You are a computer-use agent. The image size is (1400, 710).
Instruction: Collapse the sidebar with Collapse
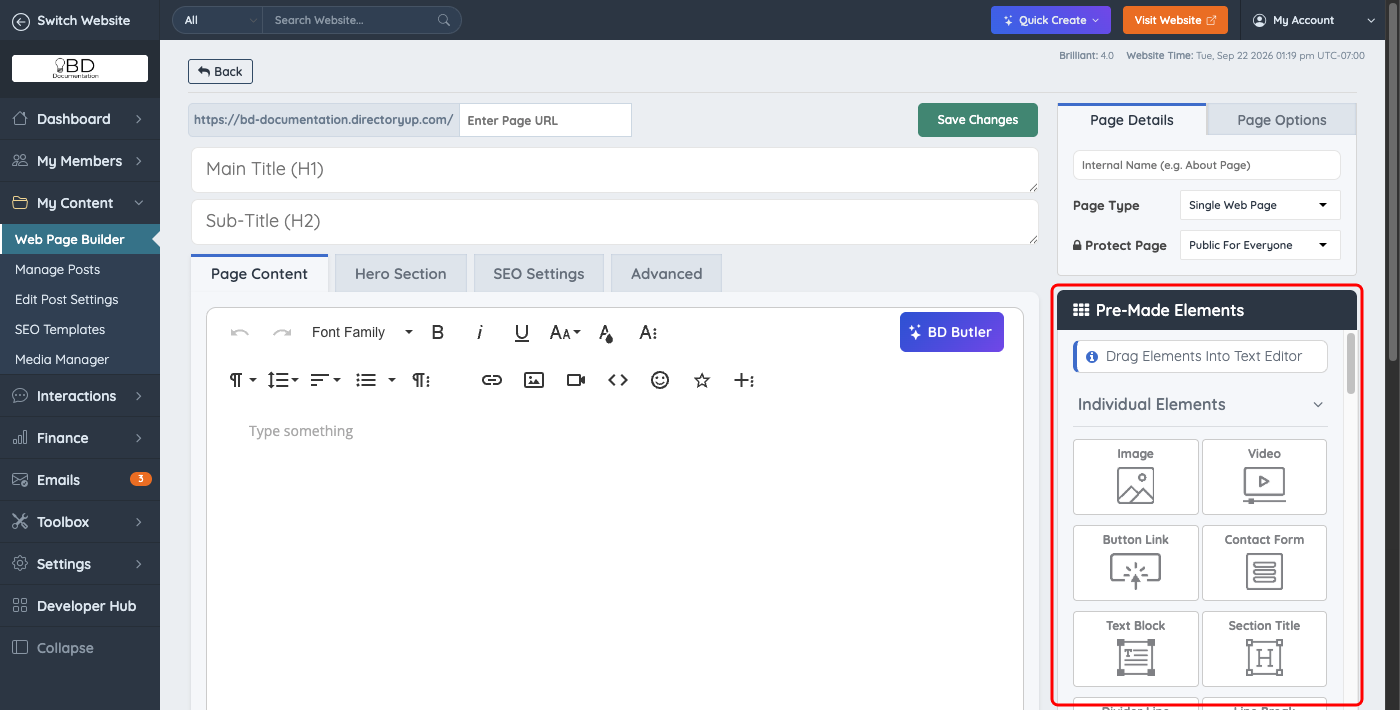click(x=80, y=648)
